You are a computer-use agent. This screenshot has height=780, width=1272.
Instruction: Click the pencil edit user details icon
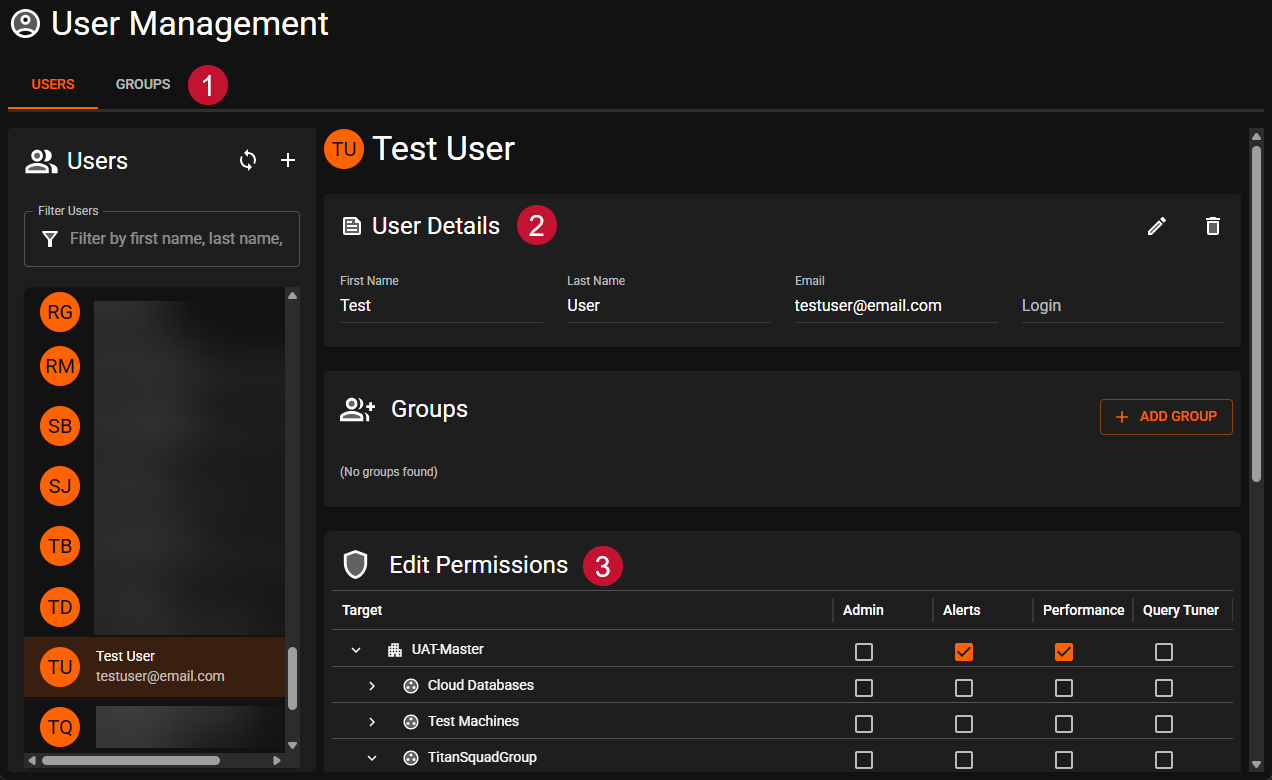[1157, 226]
